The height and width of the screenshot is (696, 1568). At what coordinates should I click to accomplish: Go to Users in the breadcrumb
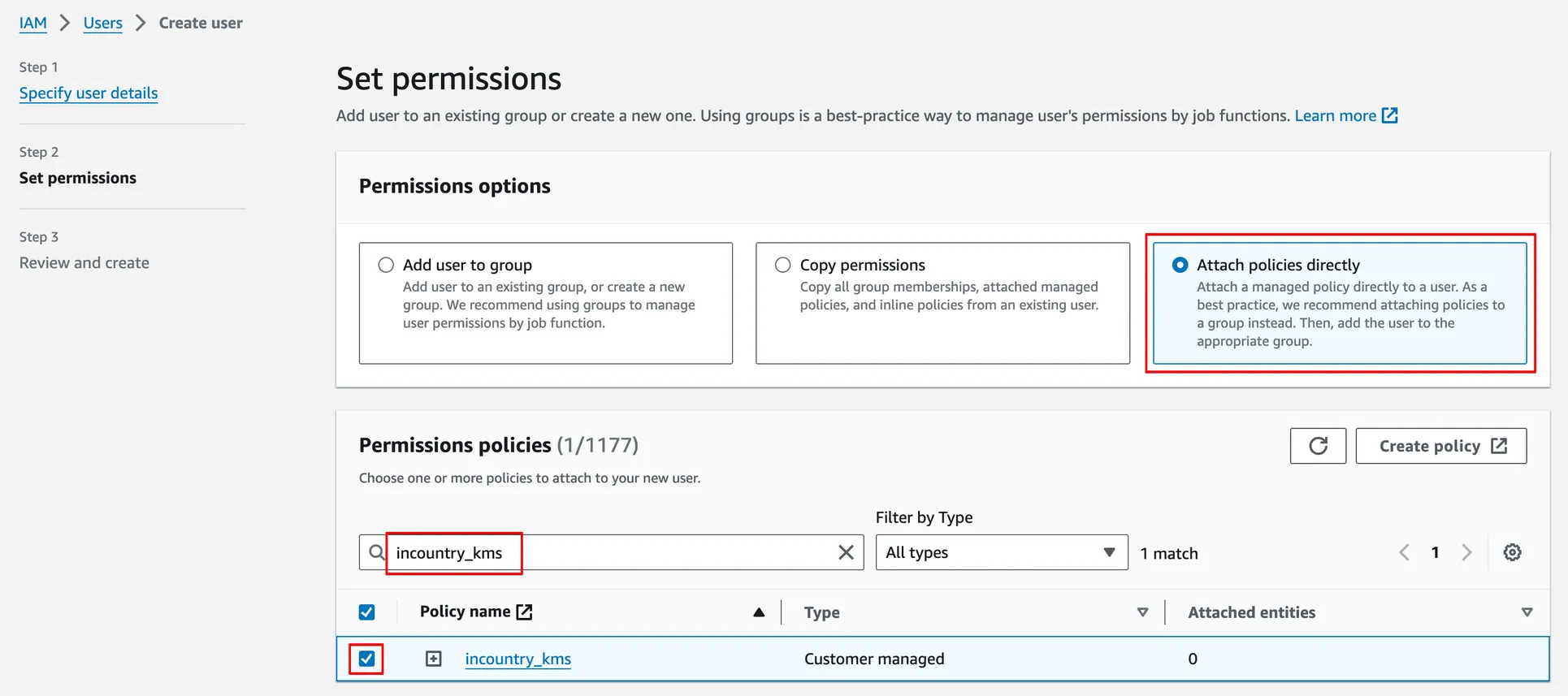point(102,23)
